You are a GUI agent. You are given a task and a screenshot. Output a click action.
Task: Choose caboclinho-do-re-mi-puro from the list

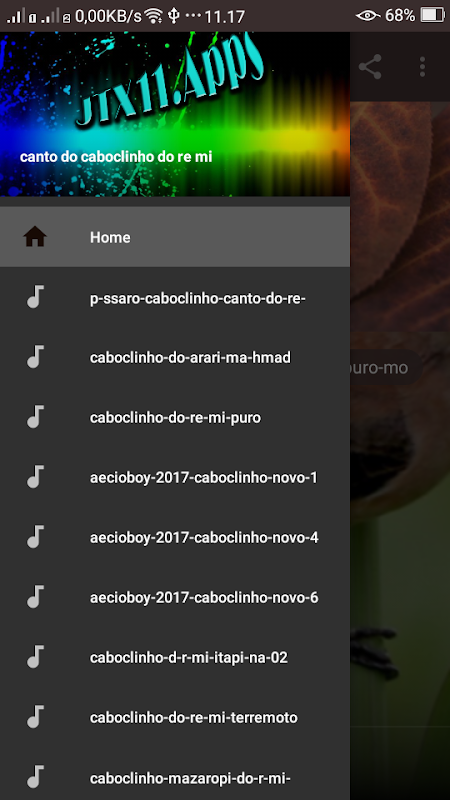(x=175, y=417)
